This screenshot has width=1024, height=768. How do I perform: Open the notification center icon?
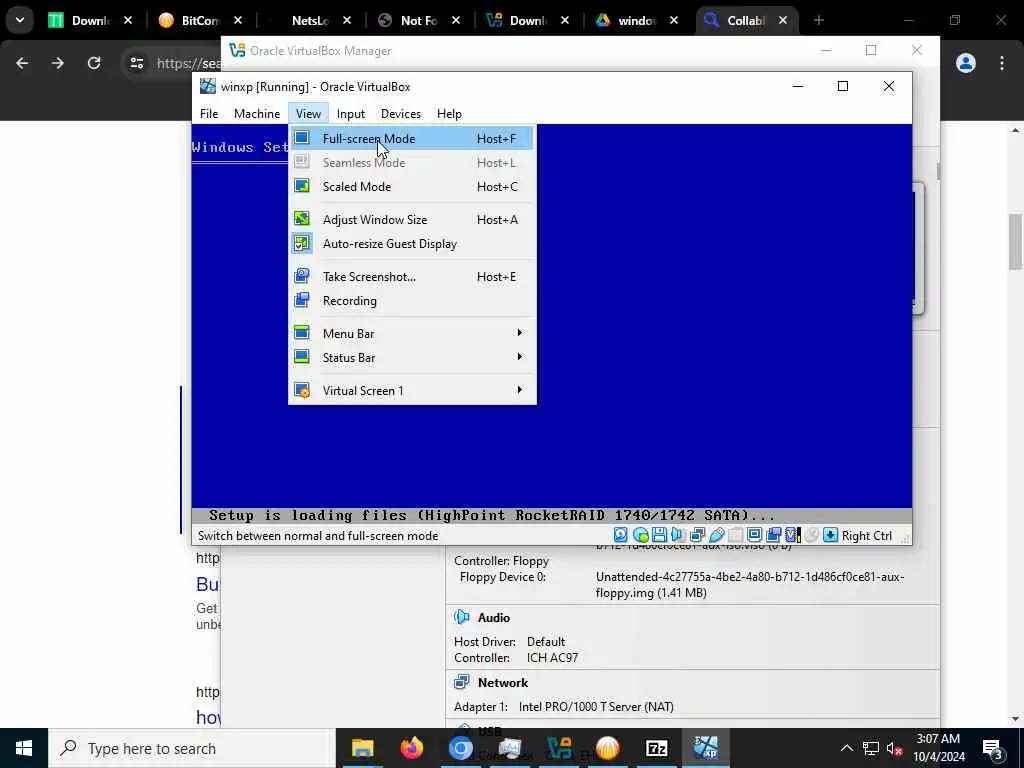point(993,748)
